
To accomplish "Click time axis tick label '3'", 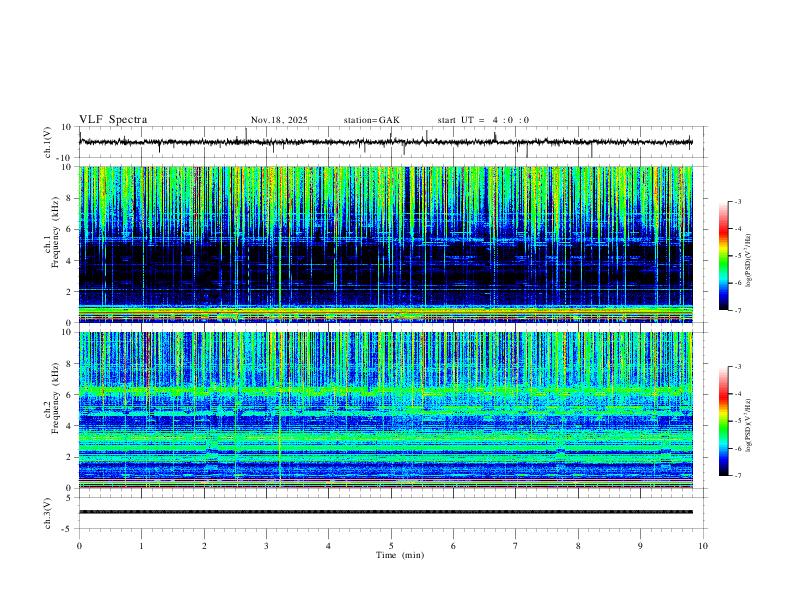I will pos(266,546).
